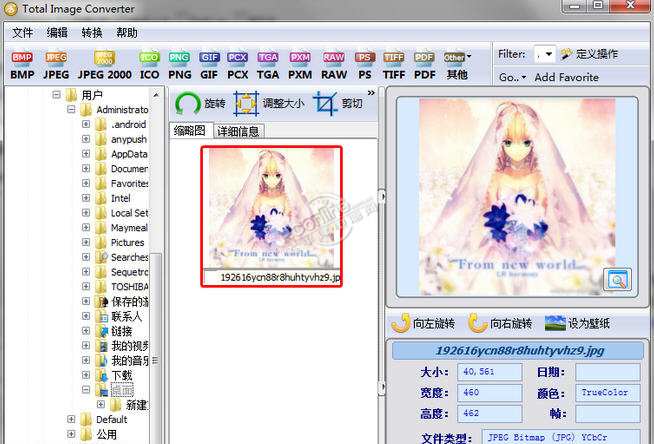Click Add Favorite
Screen dimensions: 654x444
566,78
